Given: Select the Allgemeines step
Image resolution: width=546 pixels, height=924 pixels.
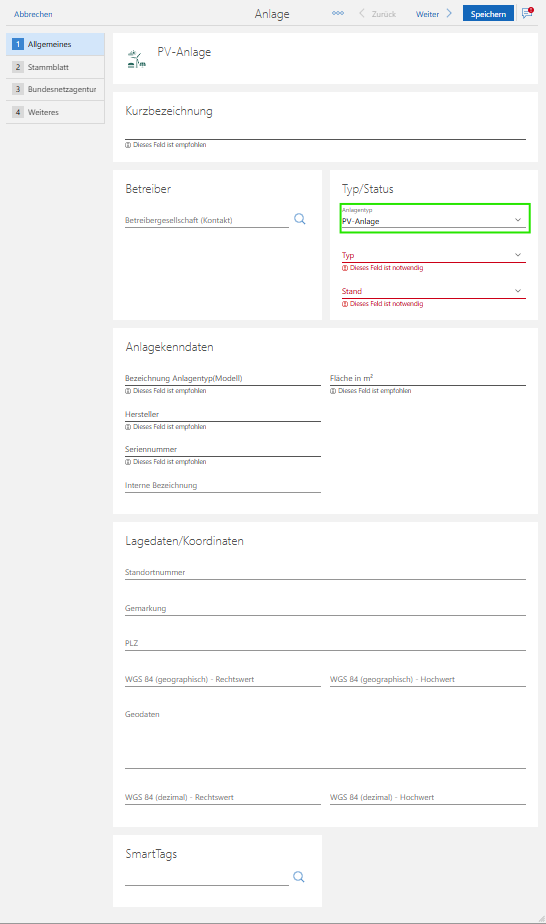Looking at the screenshot, I should 55,44.
